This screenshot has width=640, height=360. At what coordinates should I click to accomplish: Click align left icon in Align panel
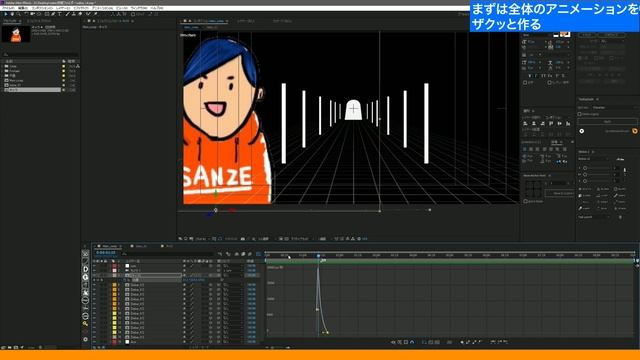coord(525,123)
